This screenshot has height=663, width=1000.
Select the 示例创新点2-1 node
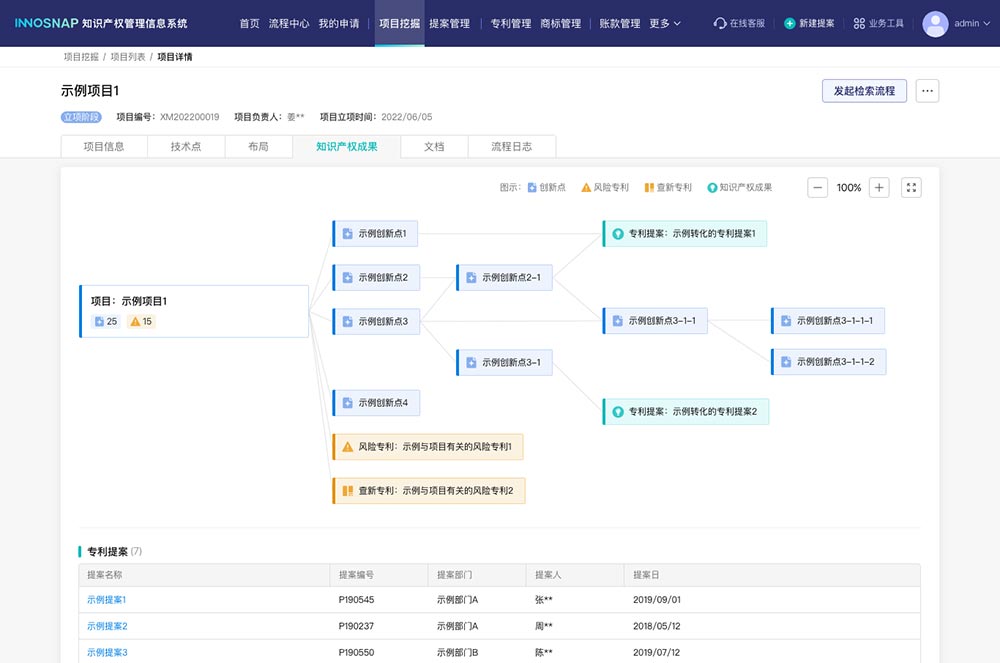coord(504,278)
